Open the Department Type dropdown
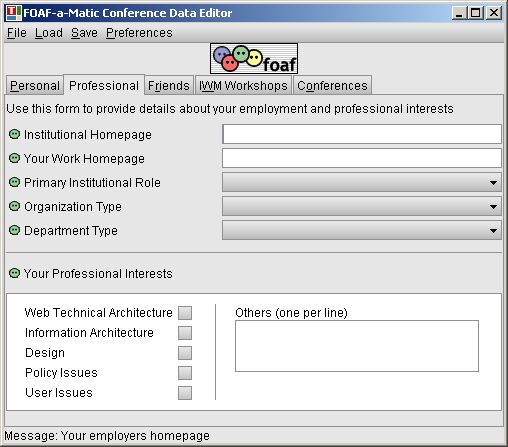This screenshot has width=508, height=447. click(x=362, y=230)
